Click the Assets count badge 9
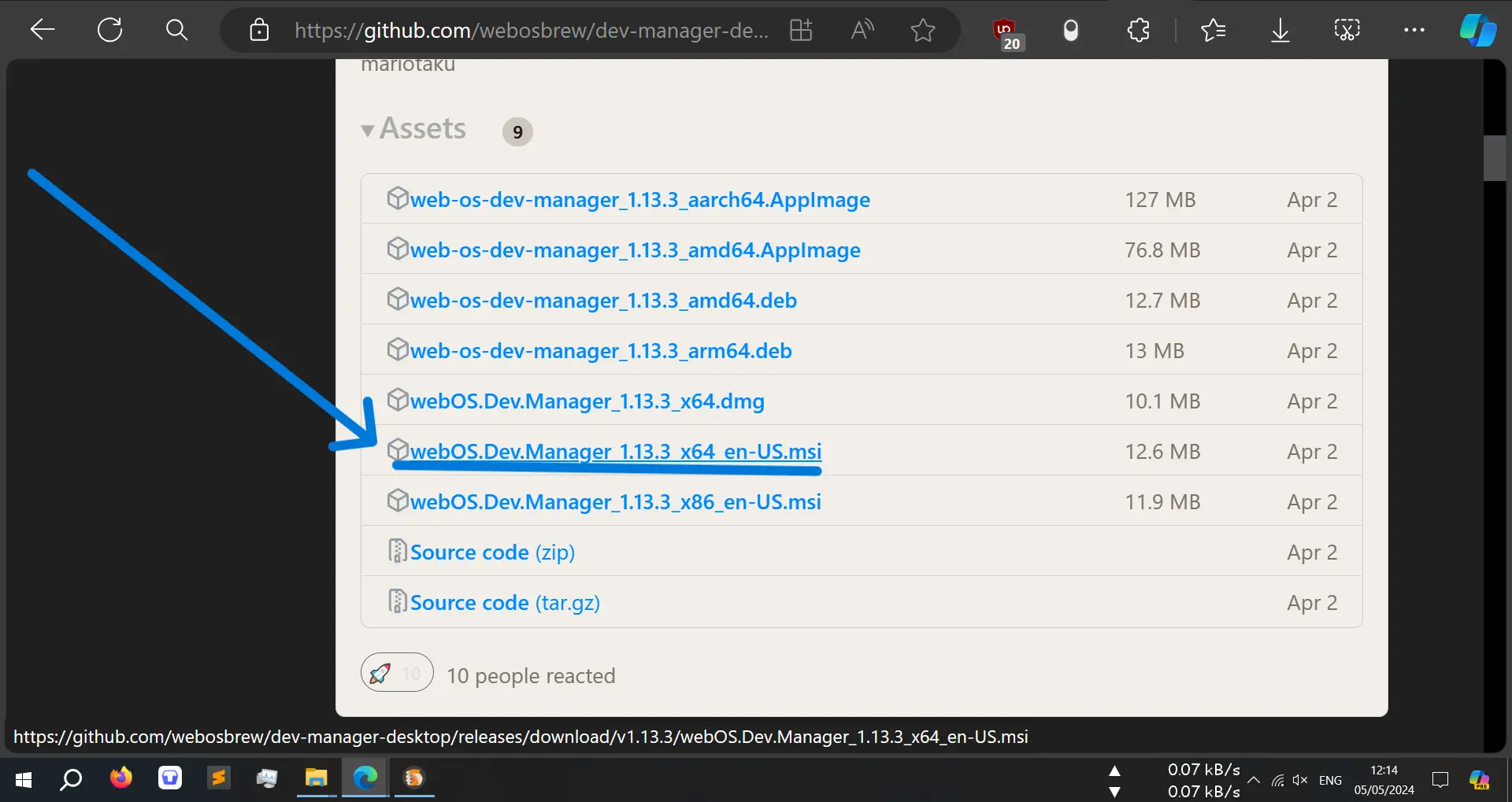The image size is (1512, 802). click(x=517, y=132)
